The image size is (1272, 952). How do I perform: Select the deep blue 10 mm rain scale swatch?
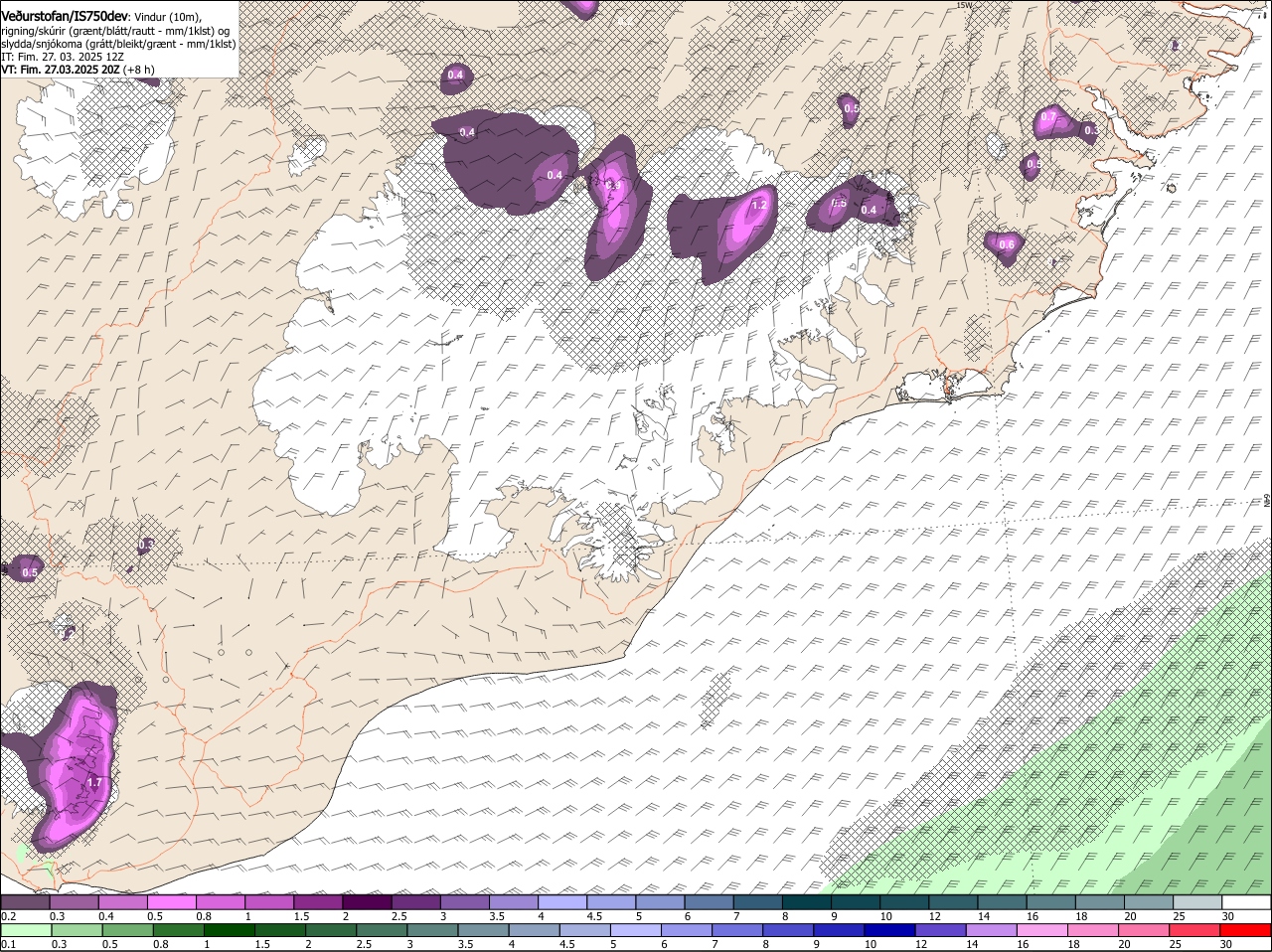(888, 931)
